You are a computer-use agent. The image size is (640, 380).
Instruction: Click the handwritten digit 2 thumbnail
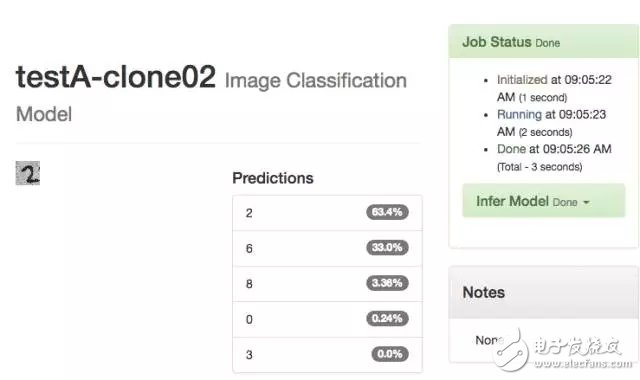point(28,173)
